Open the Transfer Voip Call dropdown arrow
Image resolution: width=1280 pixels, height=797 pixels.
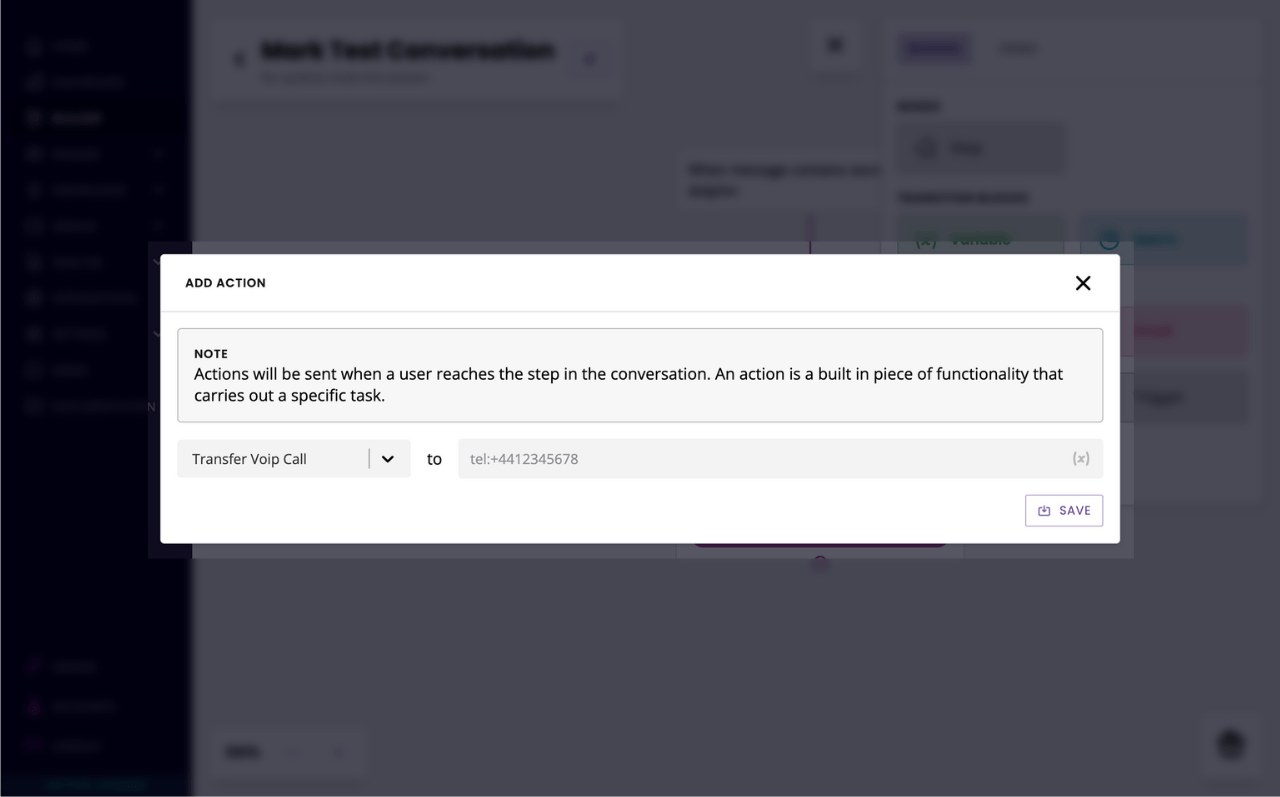point(388,459)
